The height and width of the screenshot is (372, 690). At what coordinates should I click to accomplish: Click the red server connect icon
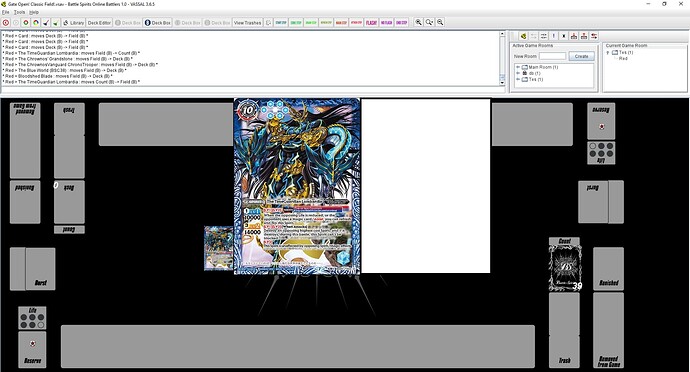pyautogui.click(x=6, y=22)
